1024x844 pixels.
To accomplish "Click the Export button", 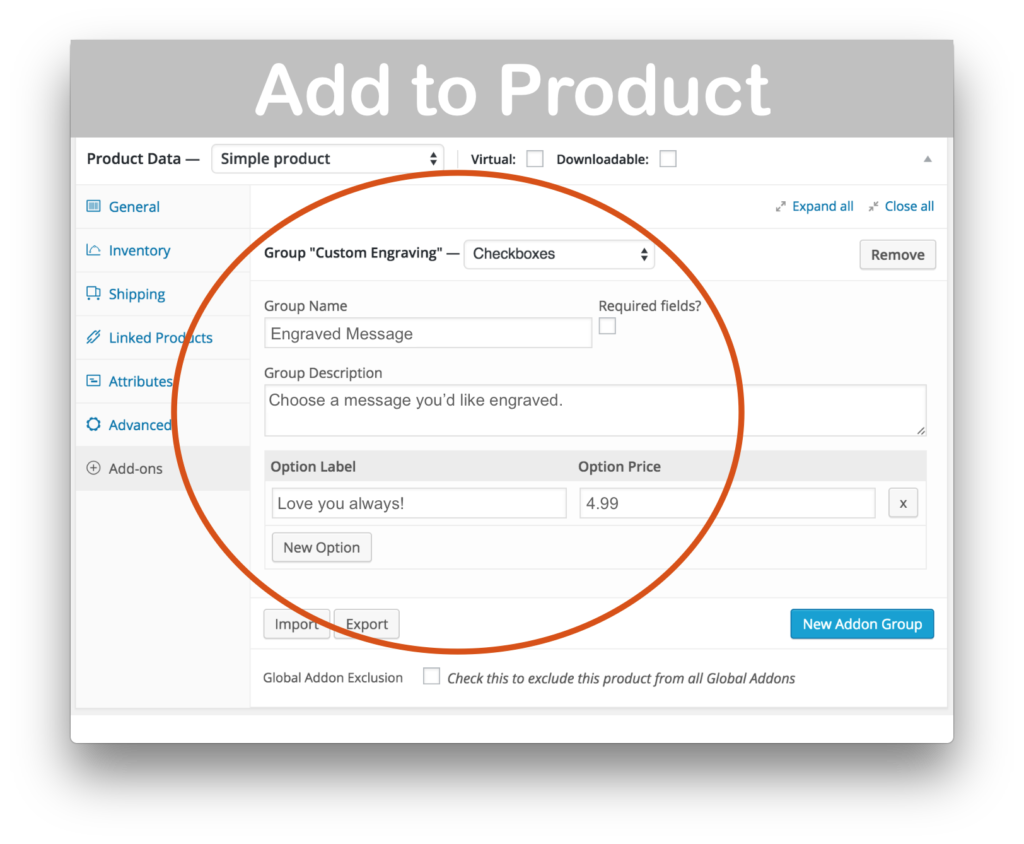I will (x=366, y=623).
